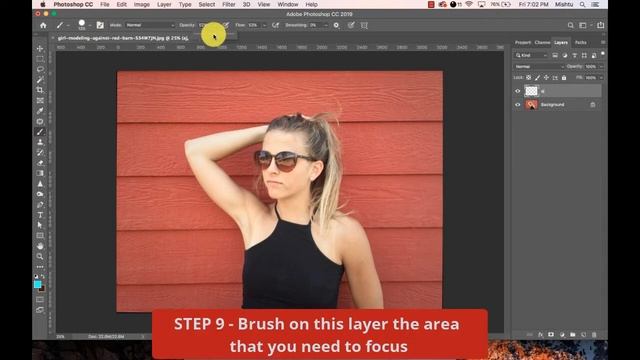Click the Apple menu

coord(43,4)
